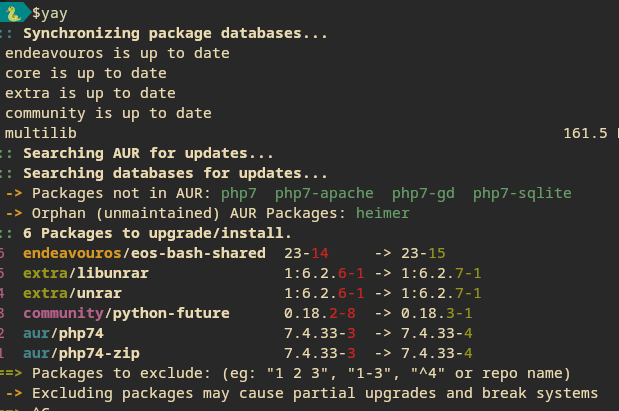The image size is (619, 411).
Task: Select the extra/libunrar package entry
Action: pos(86,273)
